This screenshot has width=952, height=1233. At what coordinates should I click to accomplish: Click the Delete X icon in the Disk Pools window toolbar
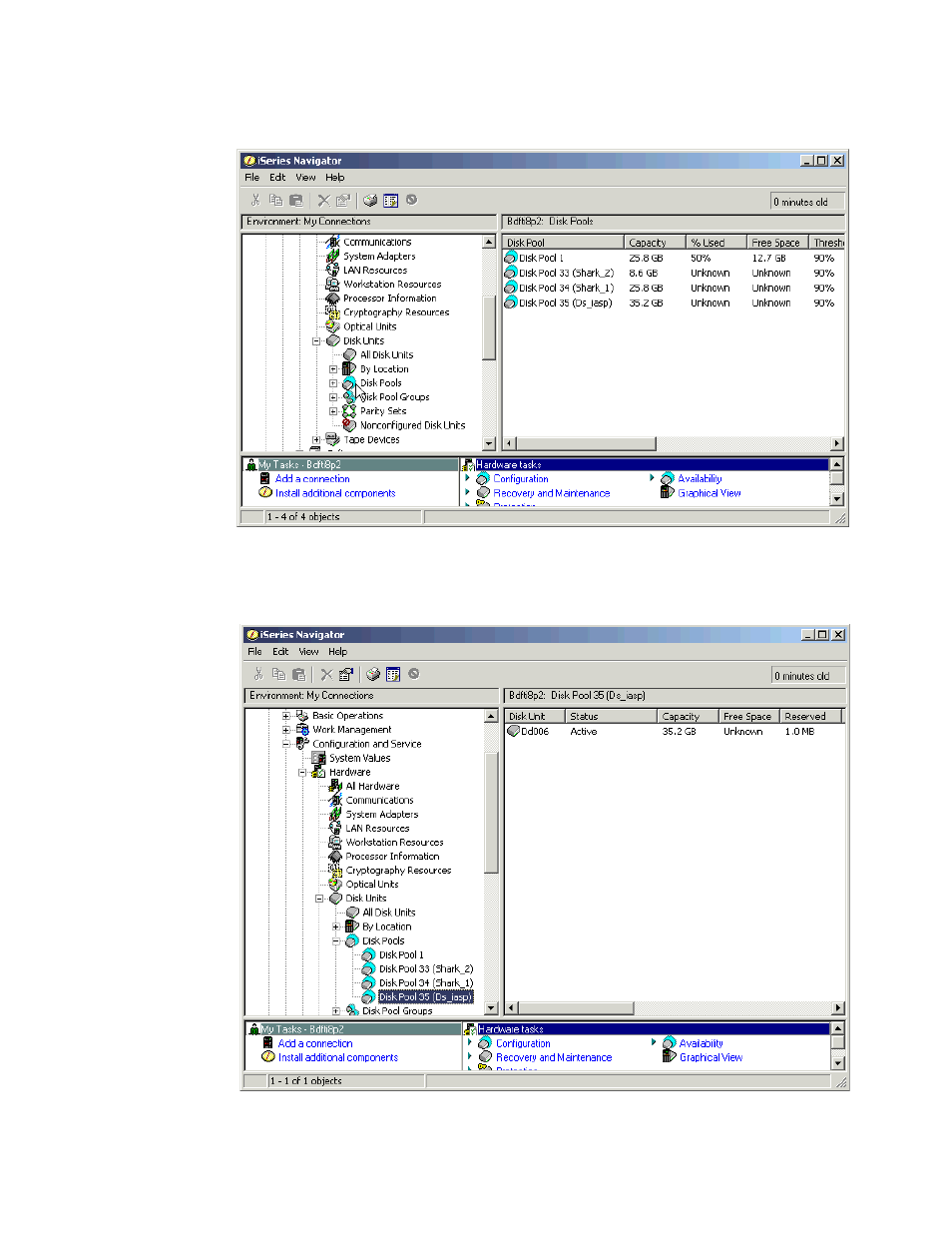tap(323, 200)
